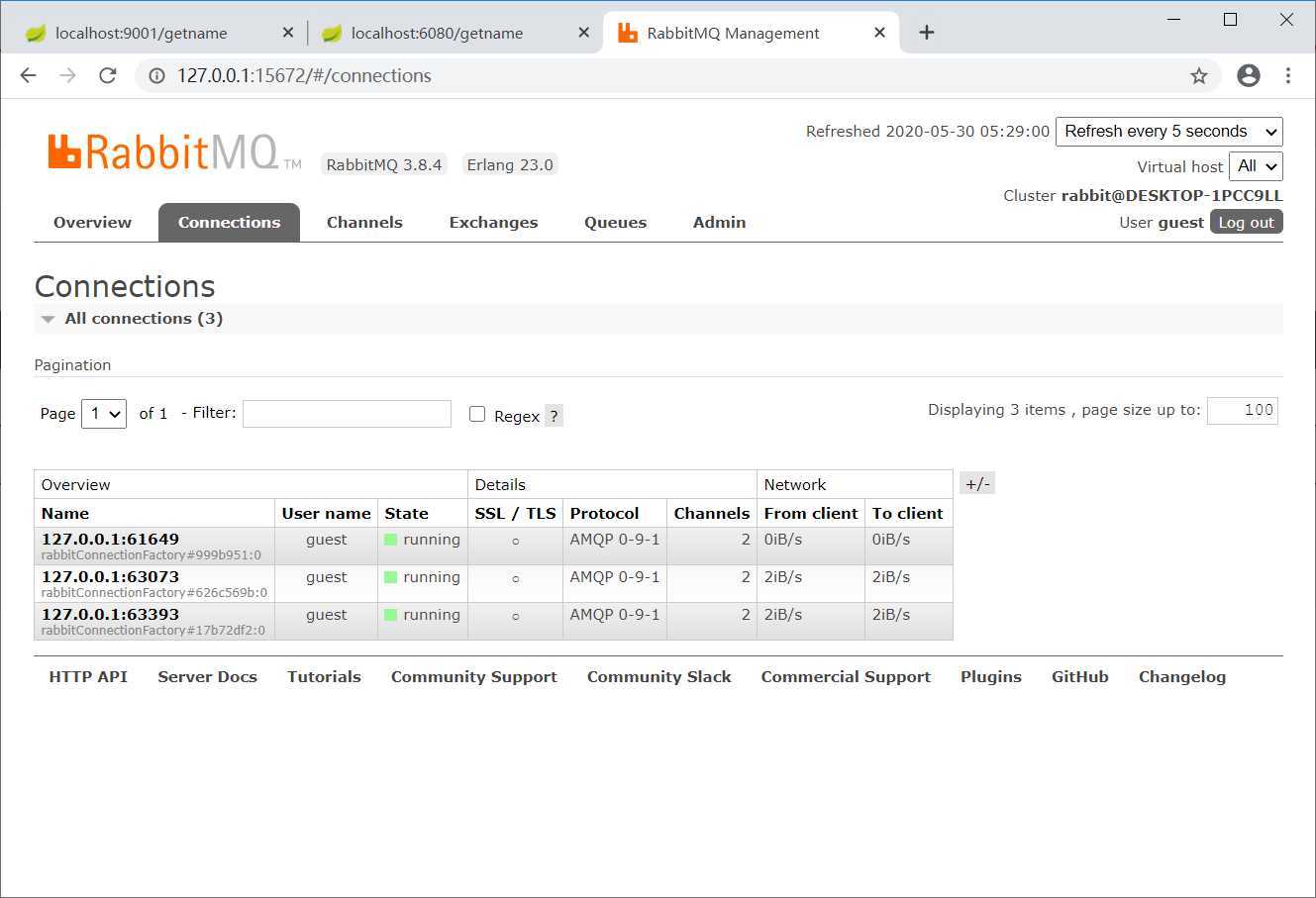This screenshot has height=898, width=1316.
Task: Sort by State column header
Action: (406, 514)
